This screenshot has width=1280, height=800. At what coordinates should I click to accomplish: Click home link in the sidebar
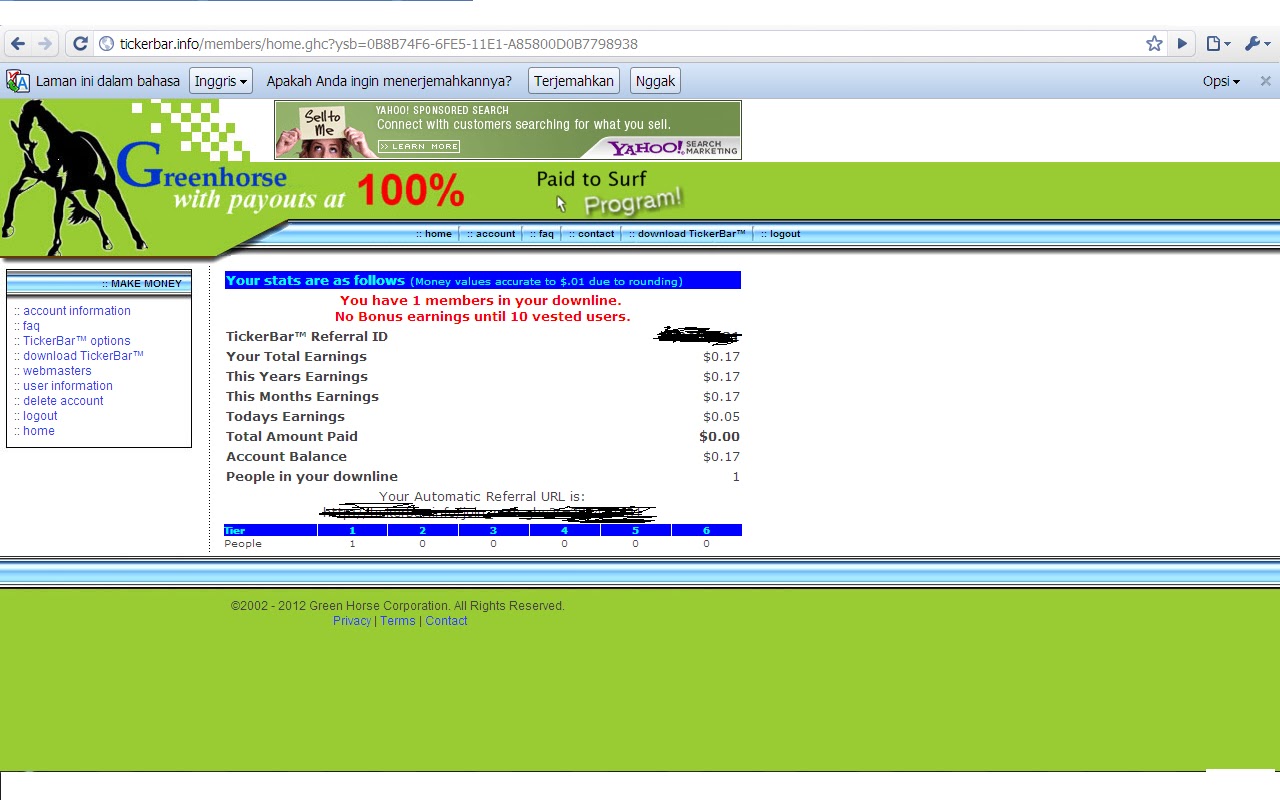(39, 431)
